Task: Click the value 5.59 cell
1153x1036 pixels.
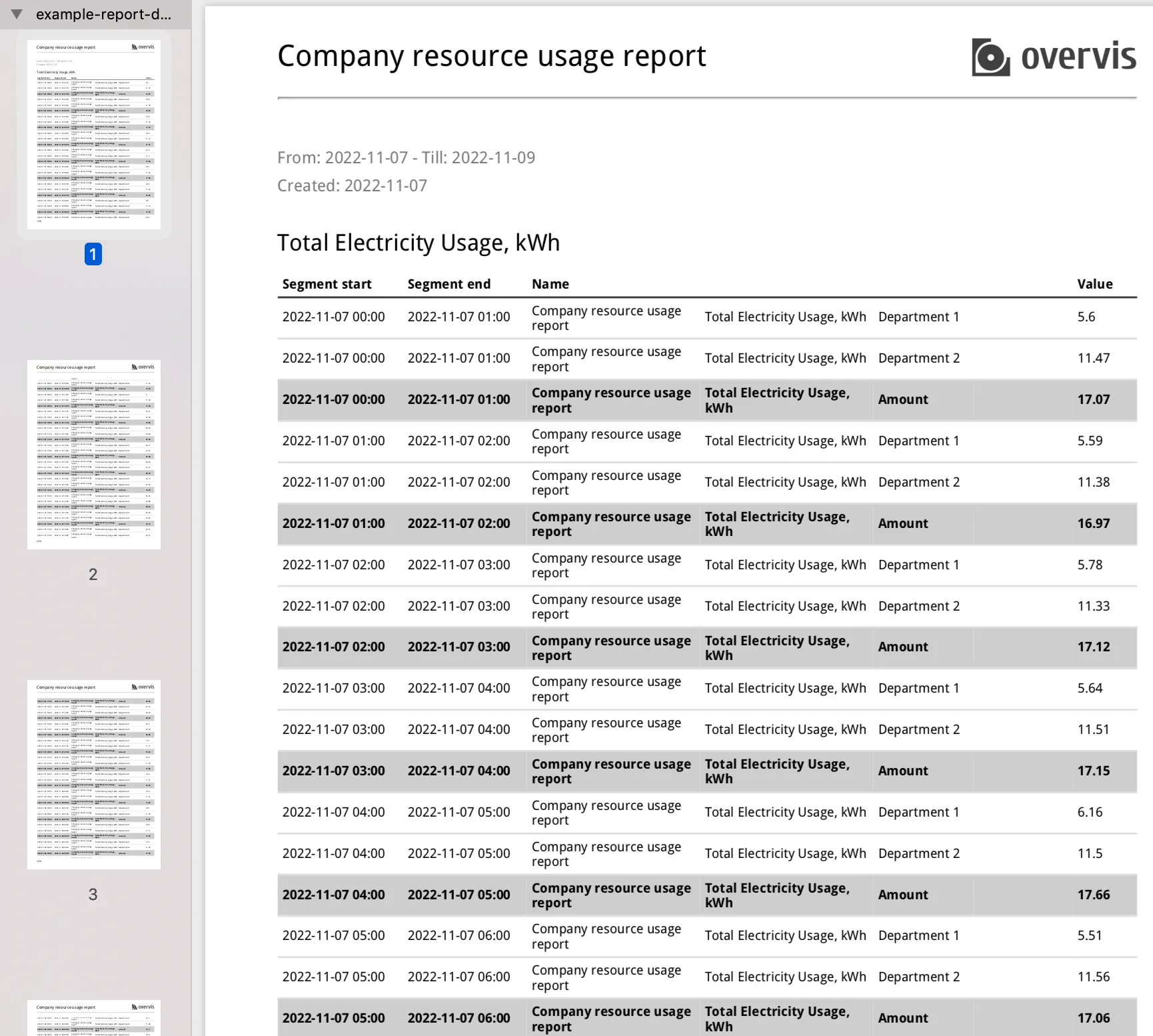Action: [x=1090, y=441]
